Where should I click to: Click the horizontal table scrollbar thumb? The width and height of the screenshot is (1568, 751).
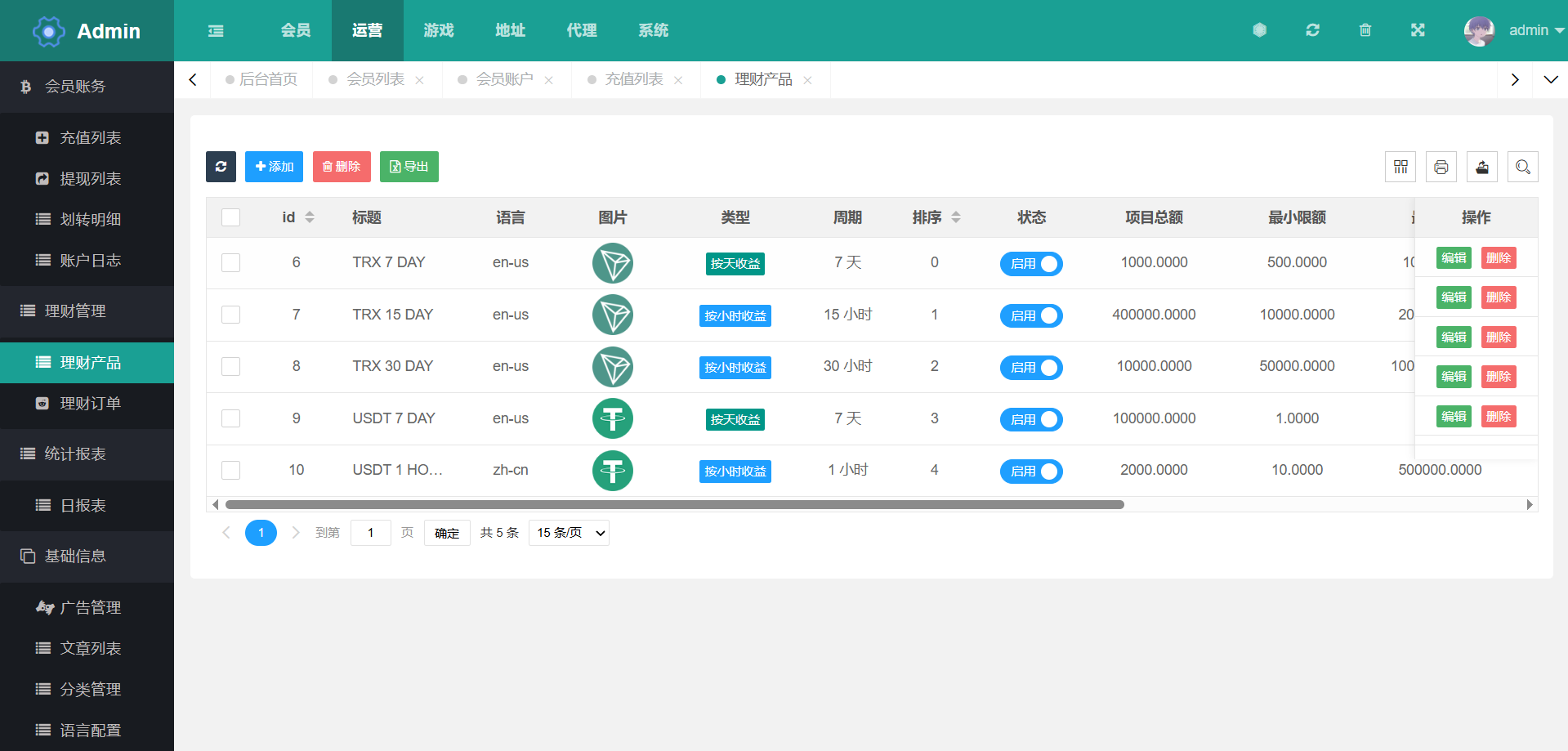(675, 505)
